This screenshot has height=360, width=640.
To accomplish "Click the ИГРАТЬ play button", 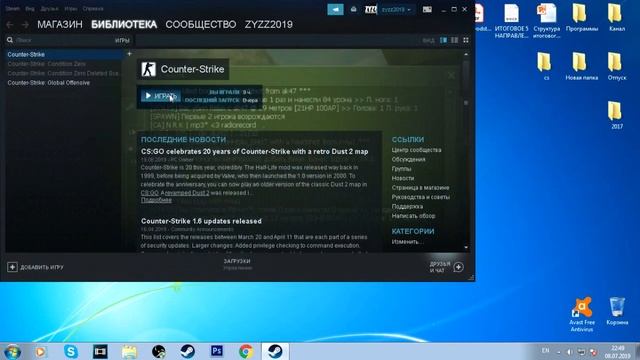I will [160, 96].
